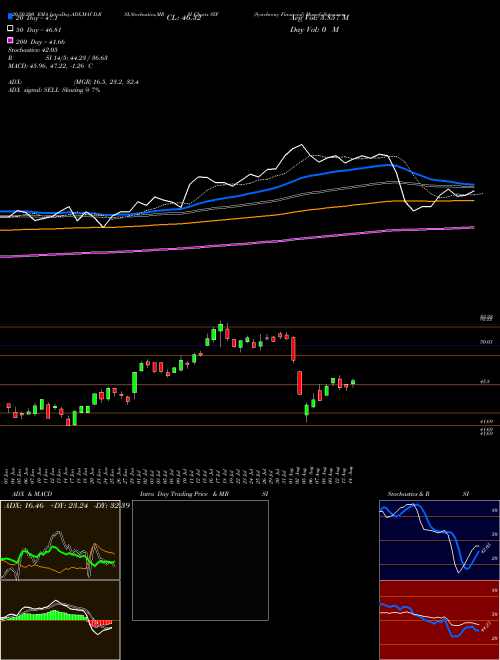Click the 50.03 price axis label
Screen dimensions: 500x660
click(486, 342)
